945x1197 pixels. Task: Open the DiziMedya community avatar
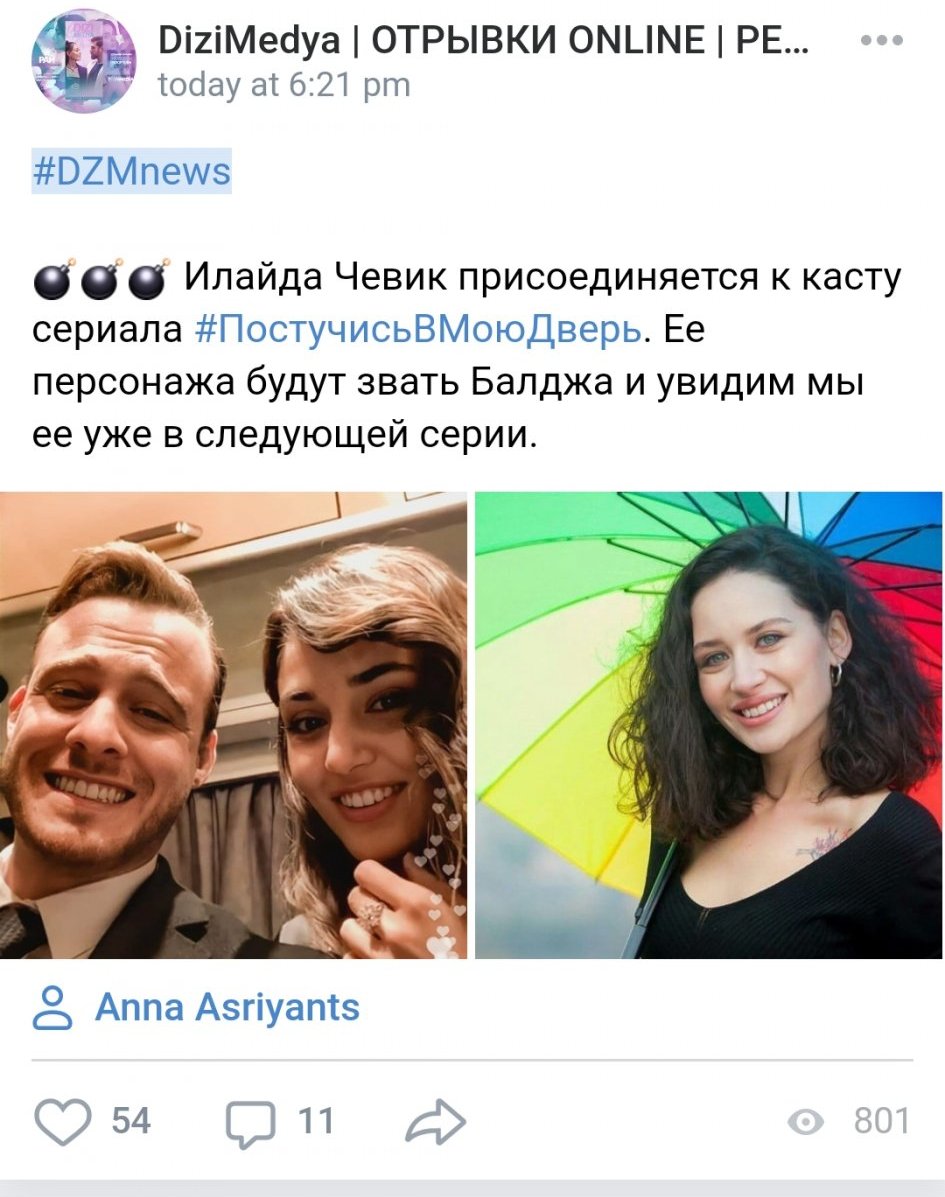pyautogui.click(x=83, y=62)
